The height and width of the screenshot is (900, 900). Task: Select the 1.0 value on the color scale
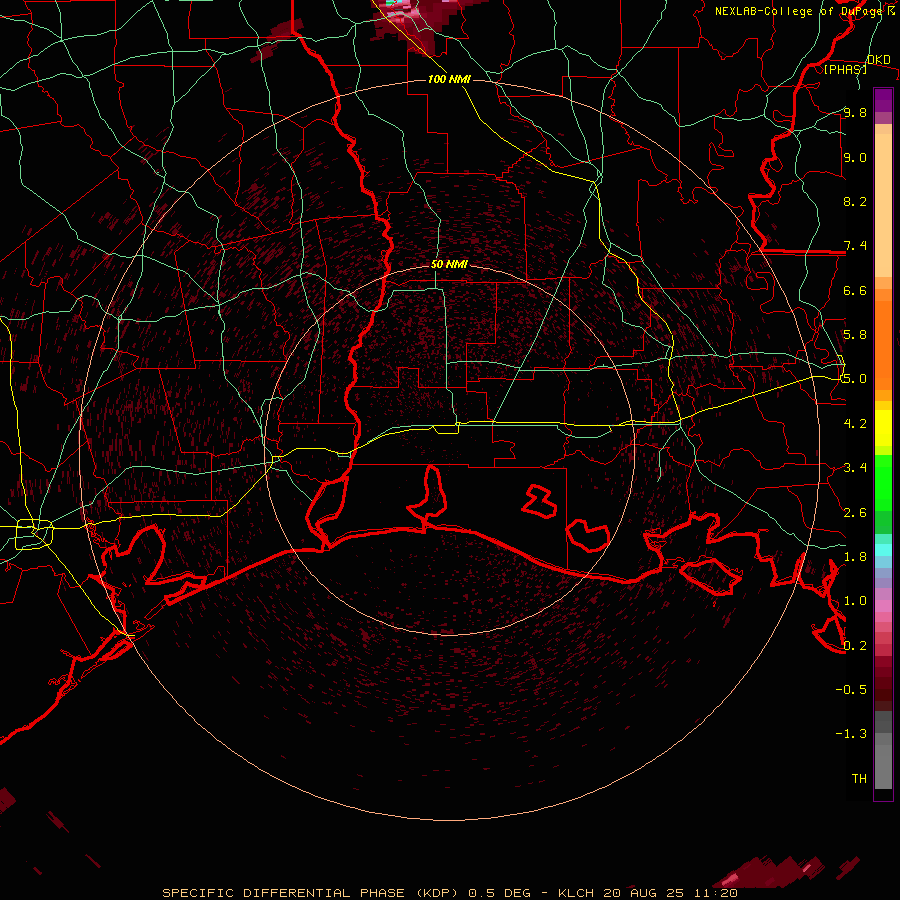click(x=855, y=601)
